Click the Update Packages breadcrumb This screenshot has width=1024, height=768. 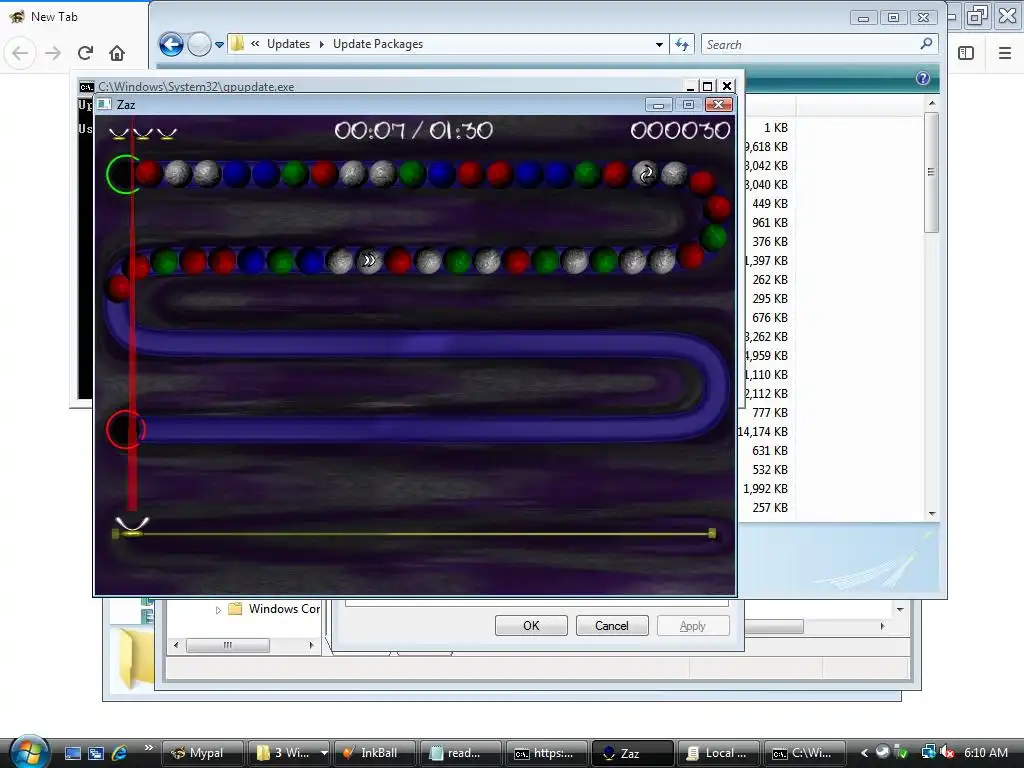(x=377, y=44)
